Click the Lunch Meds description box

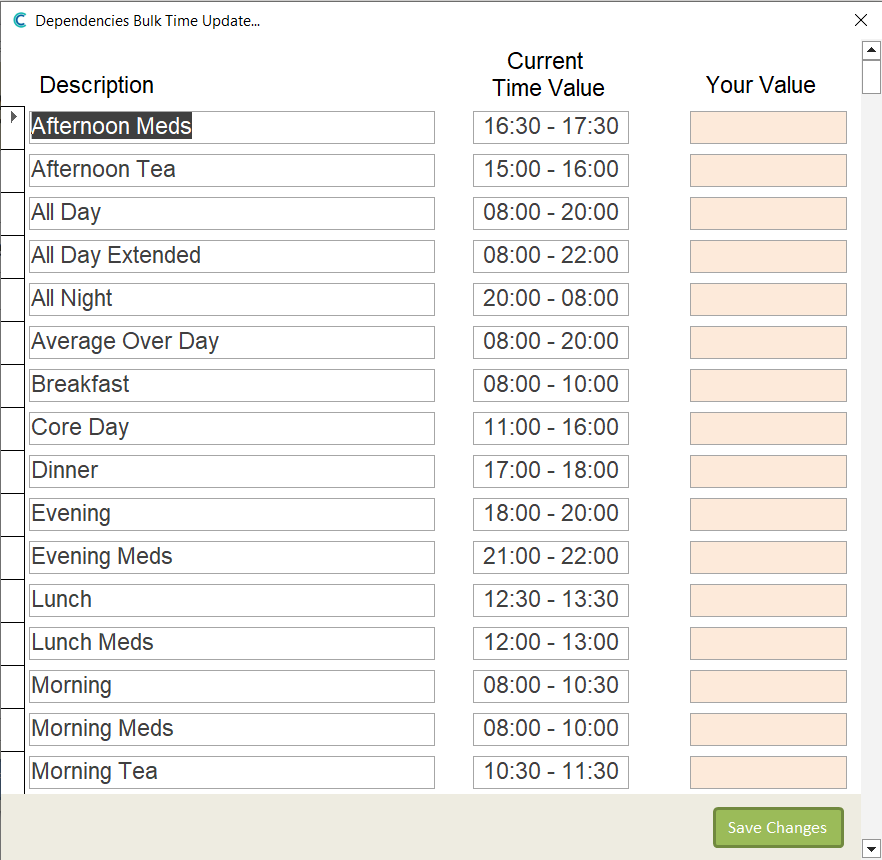[232, 643]
